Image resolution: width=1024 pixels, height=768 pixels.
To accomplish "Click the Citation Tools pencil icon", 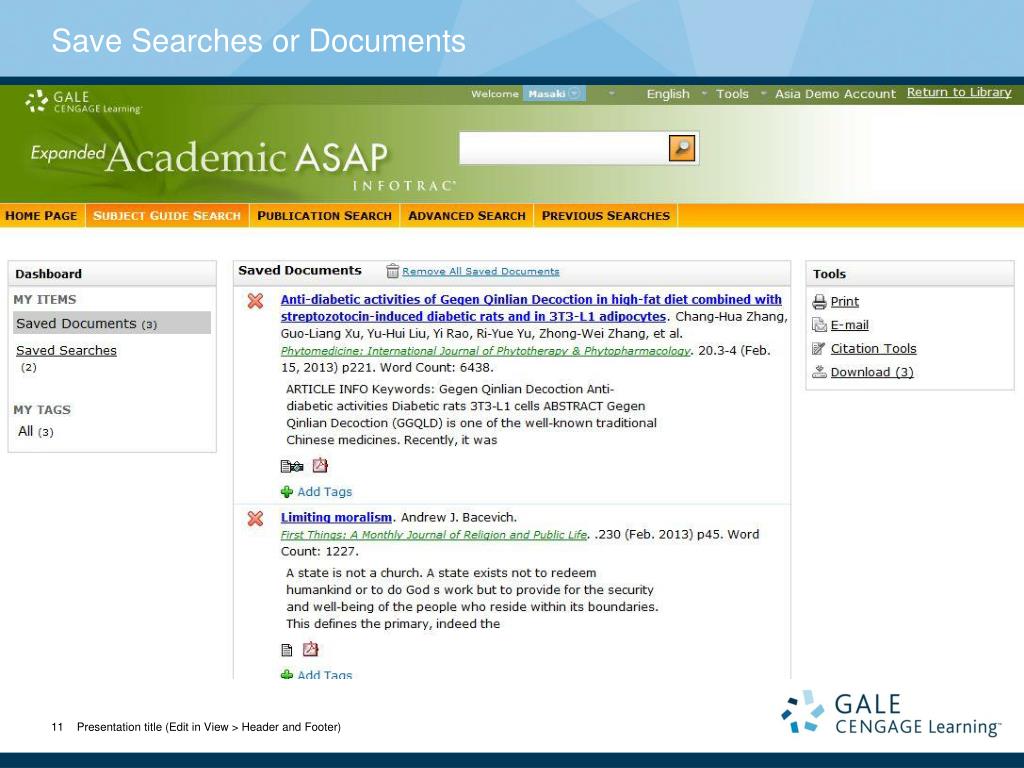I will pyautogui.click(x=819, y=349).
